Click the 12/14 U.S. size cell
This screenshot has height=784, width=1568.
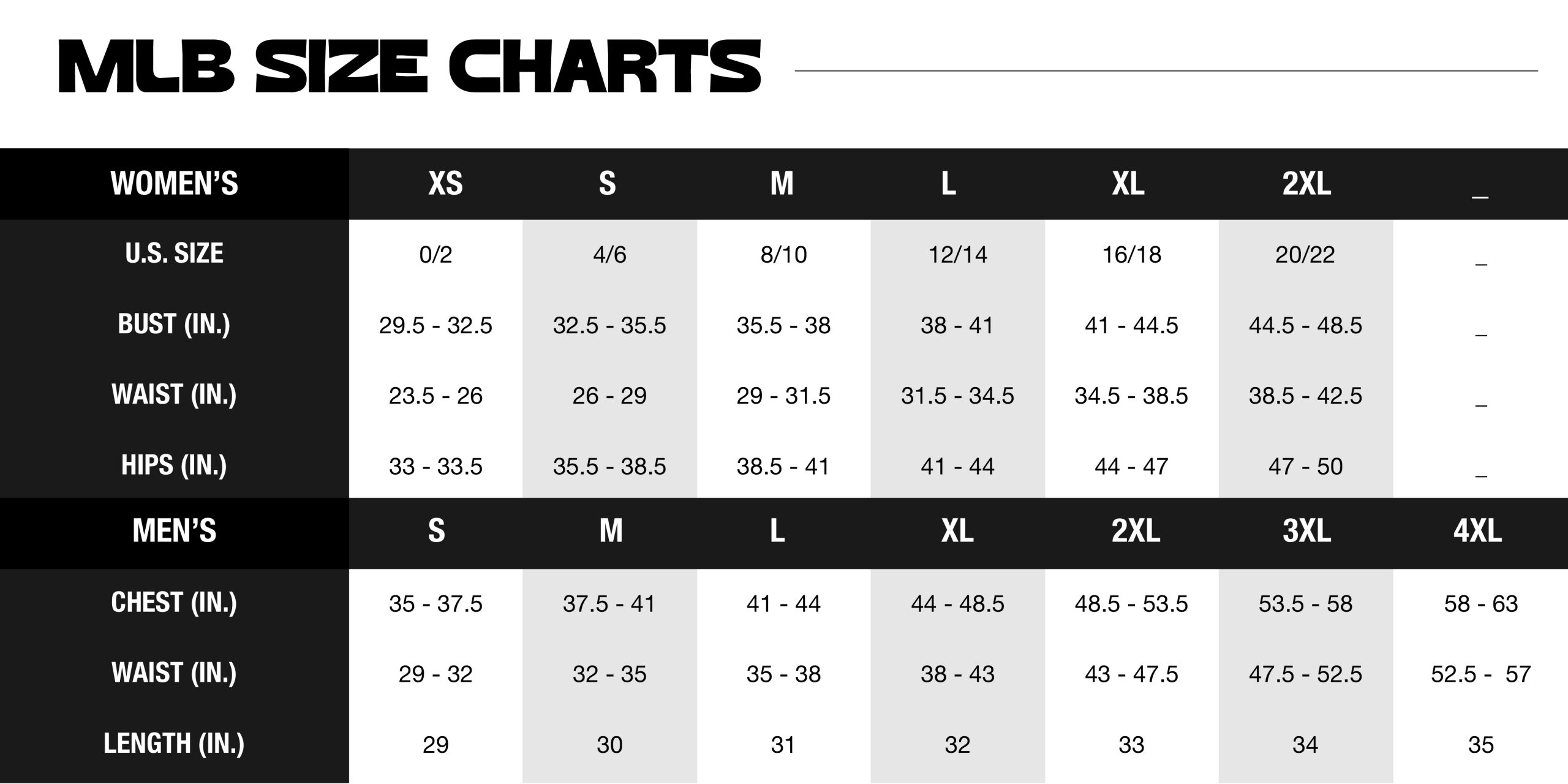pos(958,254)
